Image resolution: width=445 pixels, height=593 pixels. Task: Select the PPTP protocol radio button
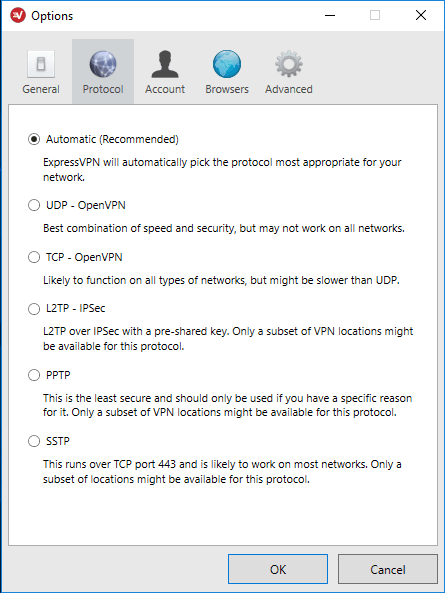(34, 375)
